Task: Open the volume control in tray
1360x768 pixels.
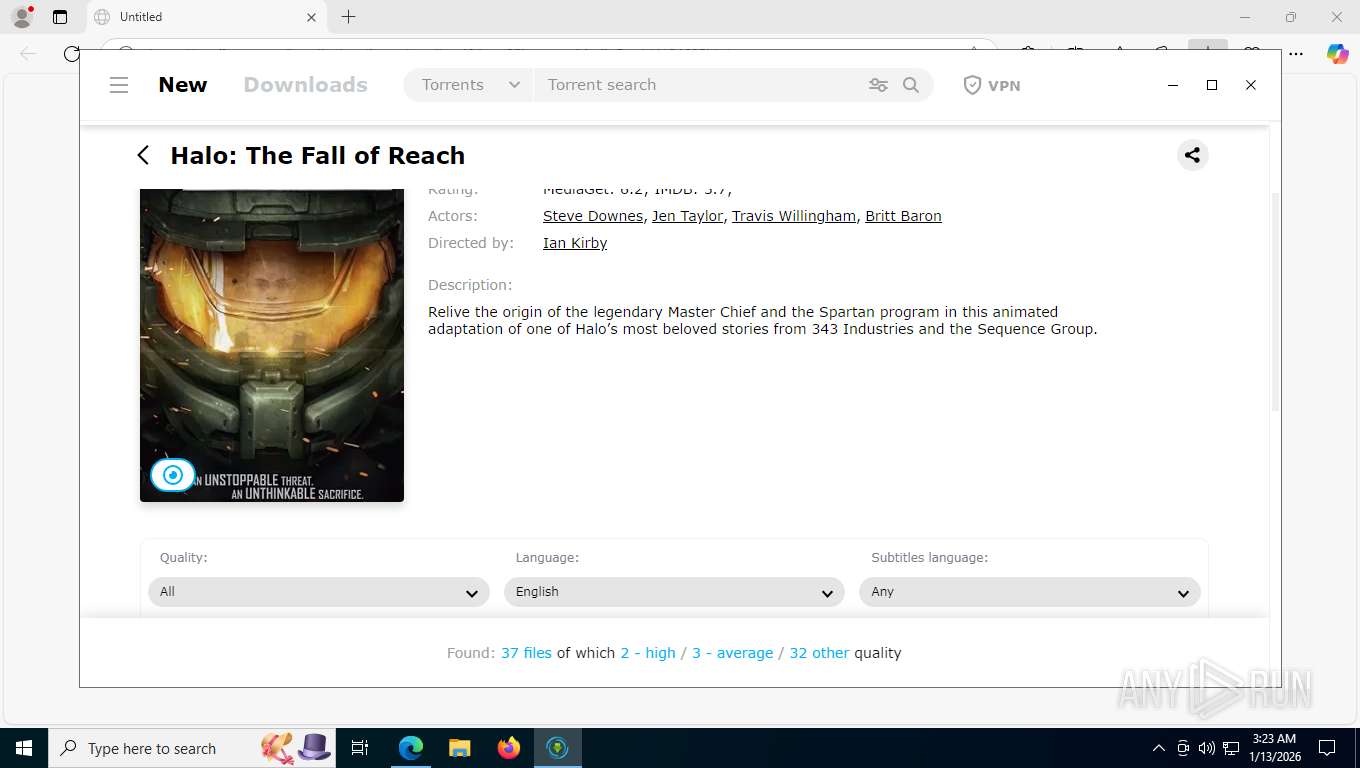Action: [1206, 748]
